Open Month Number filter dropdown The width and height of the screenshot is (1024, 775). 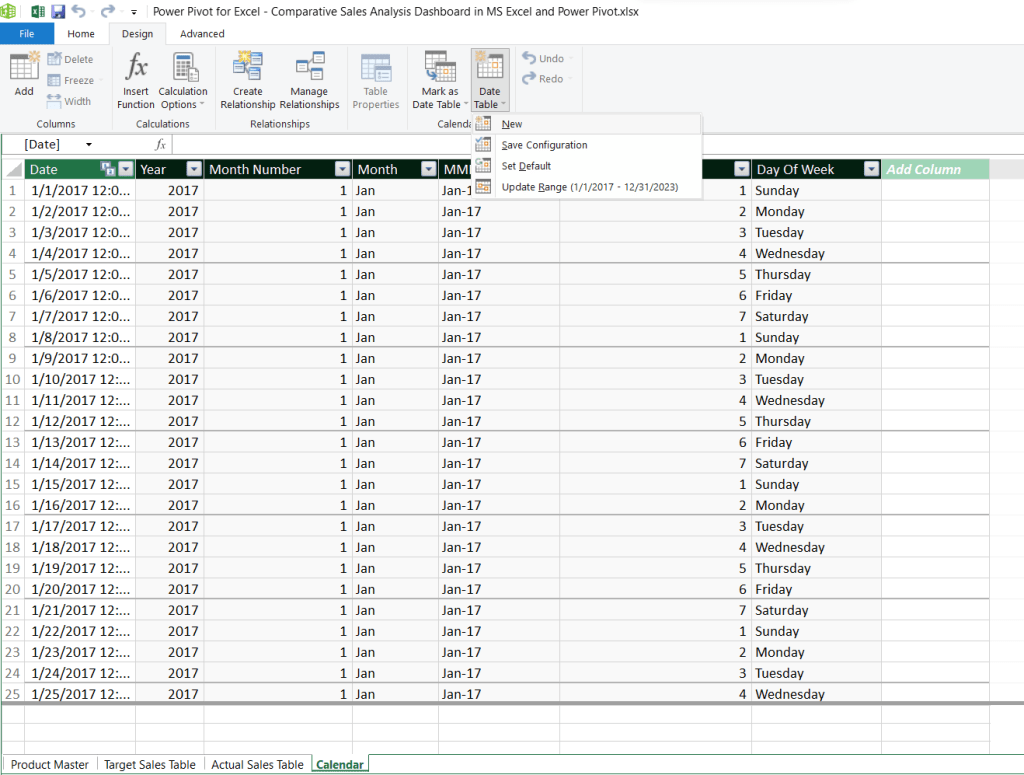(342, 169)
